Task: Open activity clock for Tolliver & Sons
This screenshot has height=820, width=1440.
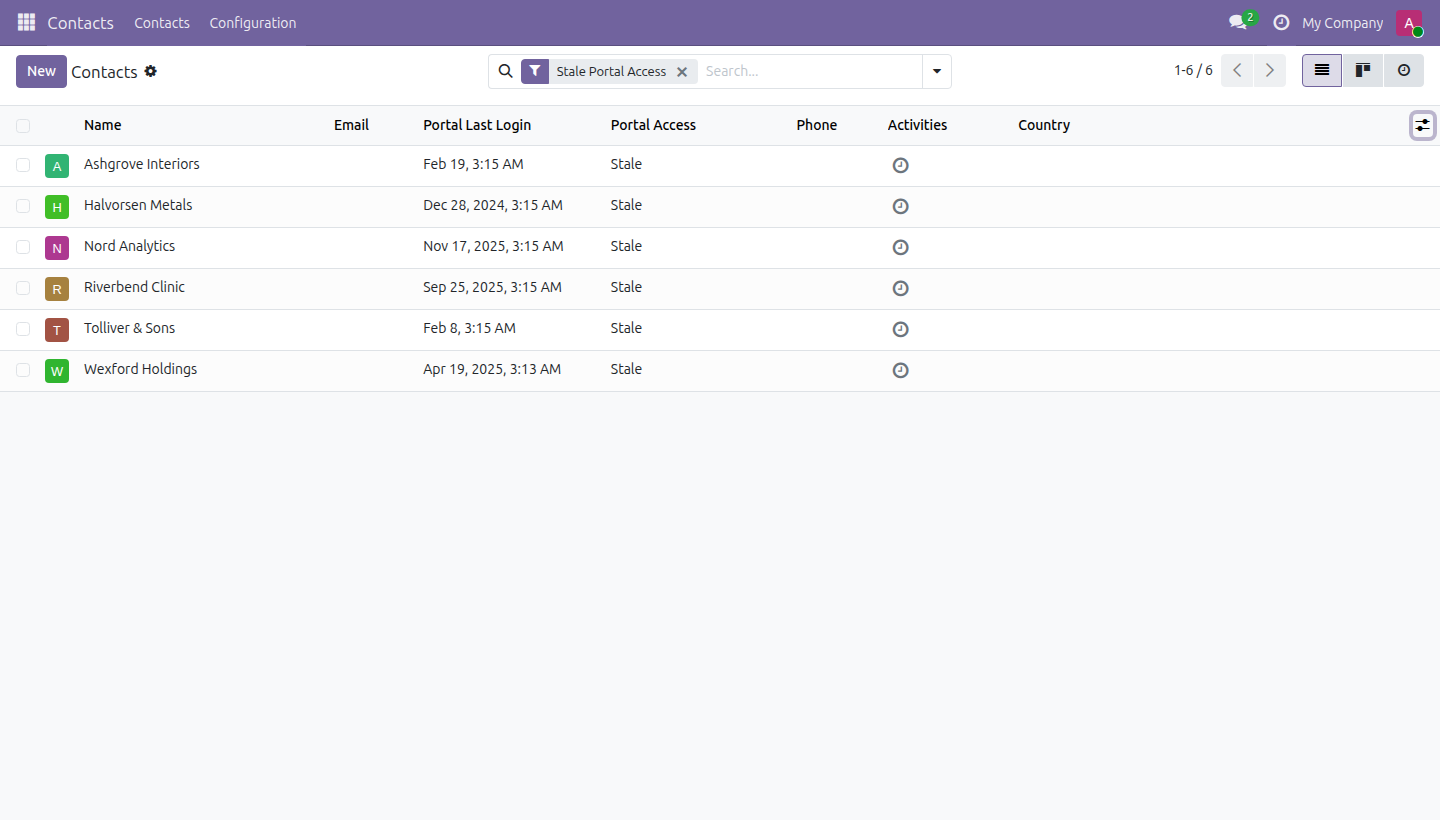Action: tap(900, 329)
